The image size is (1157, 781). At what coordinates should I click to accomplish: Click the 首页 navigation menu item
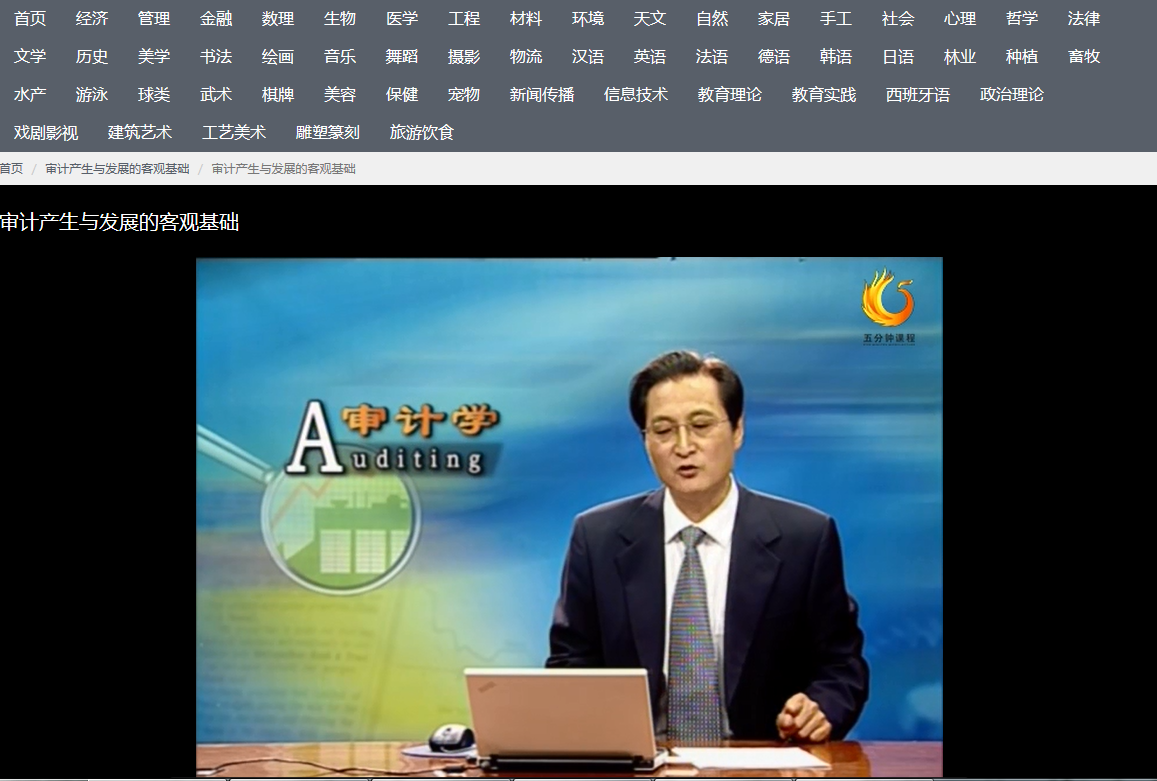pyautogui.click(x=30, y=19)
